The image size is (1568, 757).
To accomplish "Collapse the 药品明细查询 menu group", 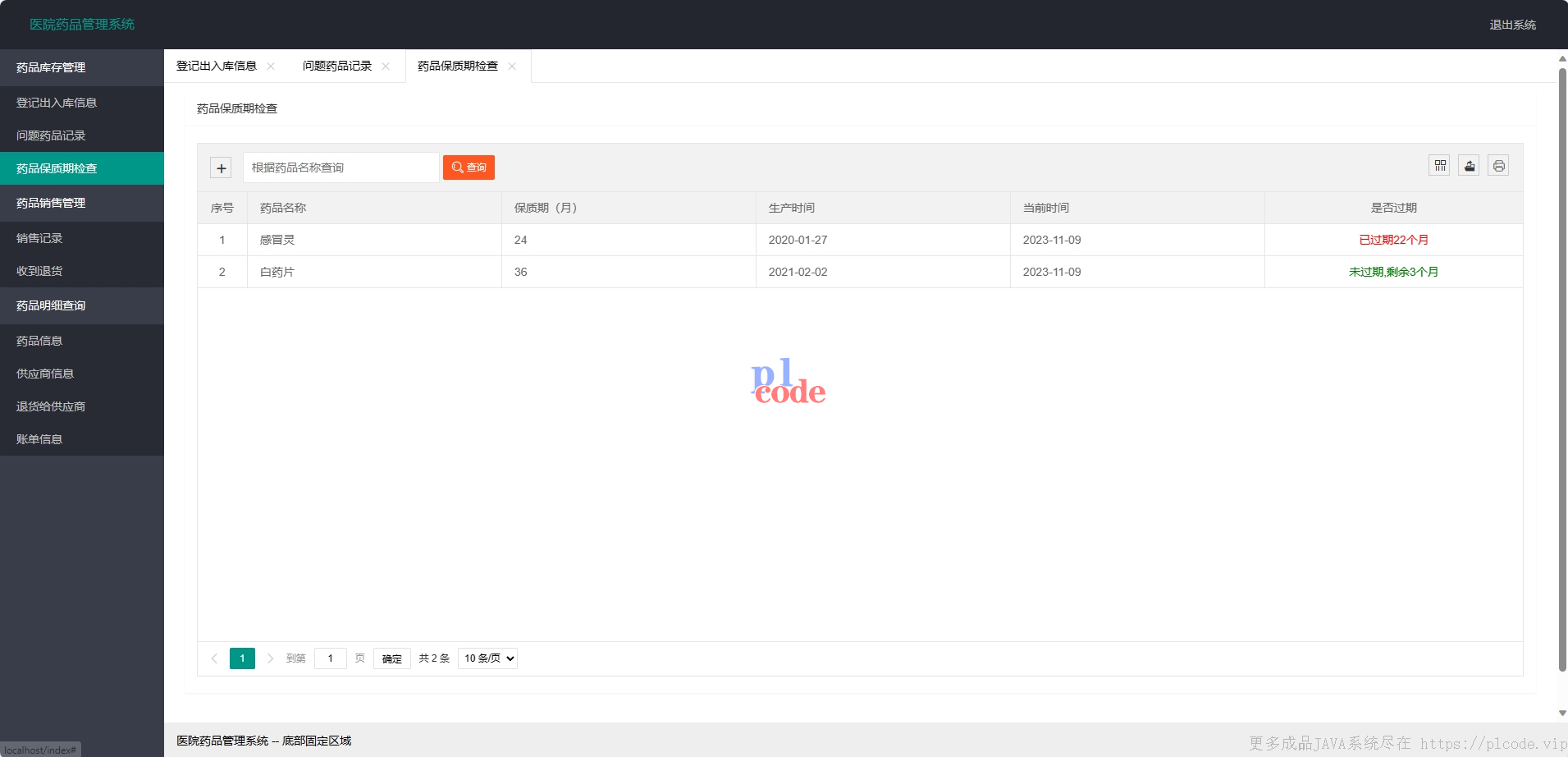I will tap(82, 305).
